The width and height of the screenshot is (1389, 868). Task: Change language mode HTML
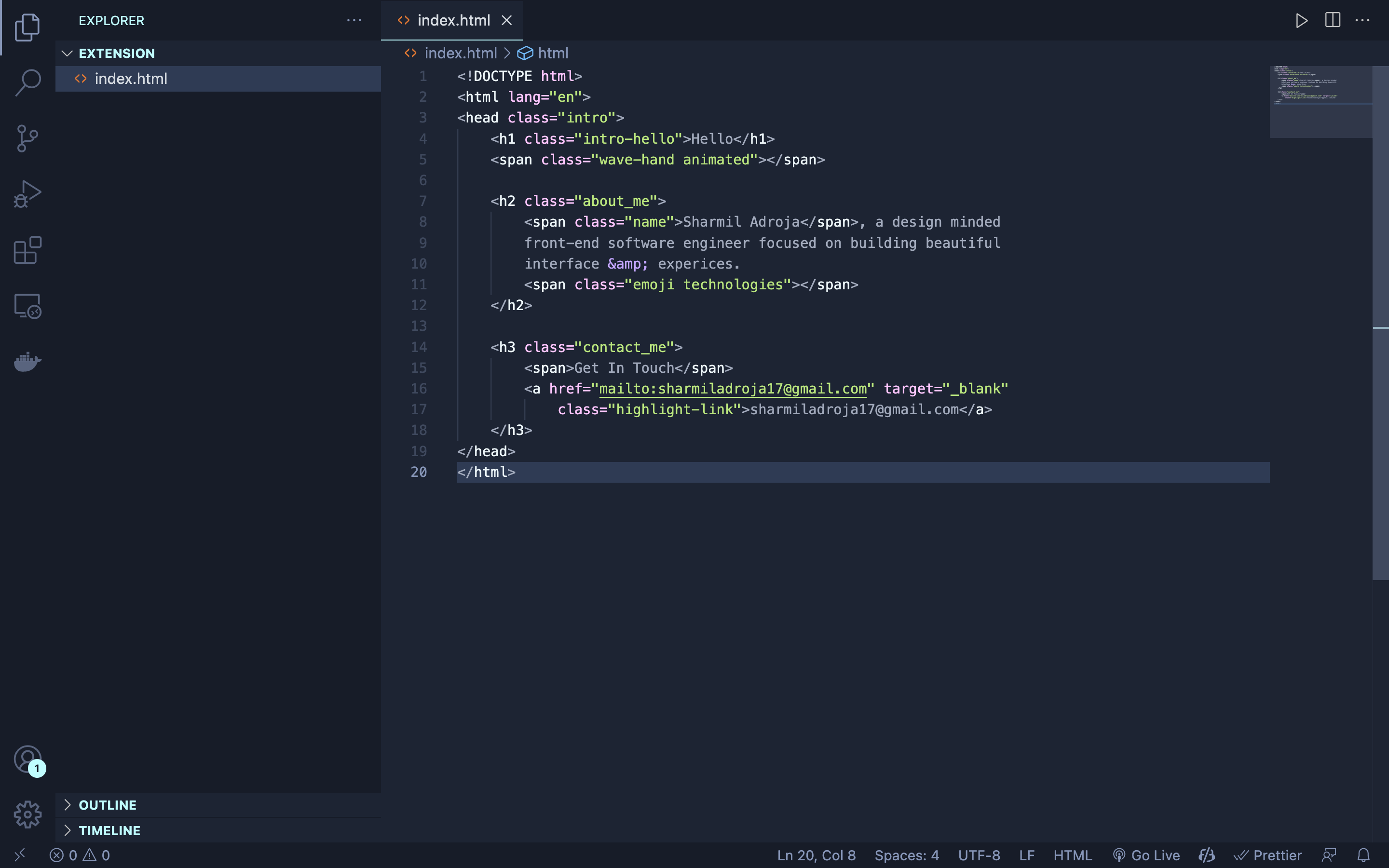coord(1072,855)
